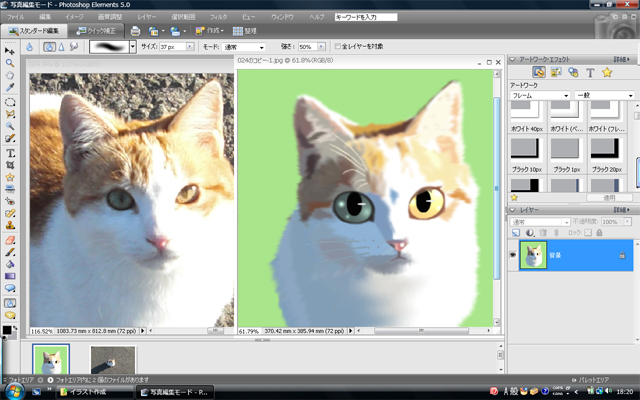640x400 pixels.
Task: Click the new layer icon in Layers panel
Action: [x=516, y=233]
